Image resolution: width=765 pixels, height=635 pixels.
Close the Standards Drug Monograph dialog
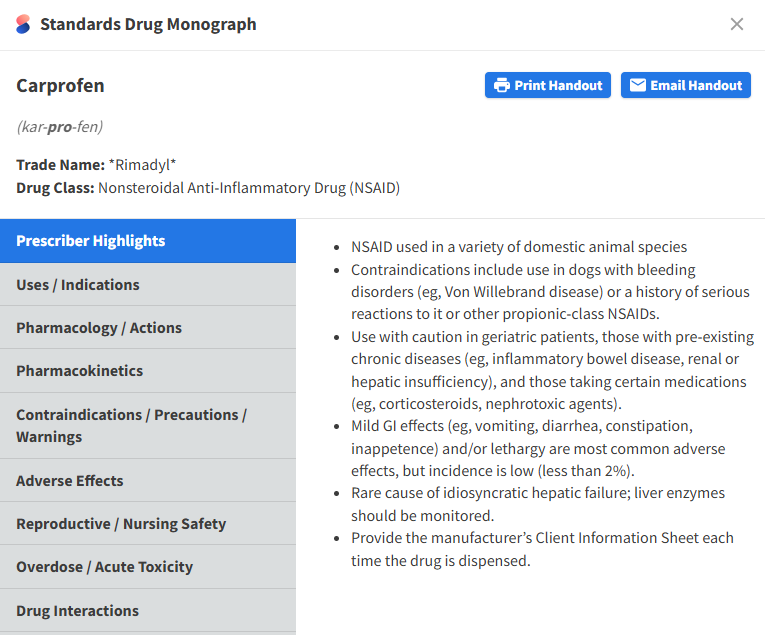pyautogui.click(x=737, y=24)
